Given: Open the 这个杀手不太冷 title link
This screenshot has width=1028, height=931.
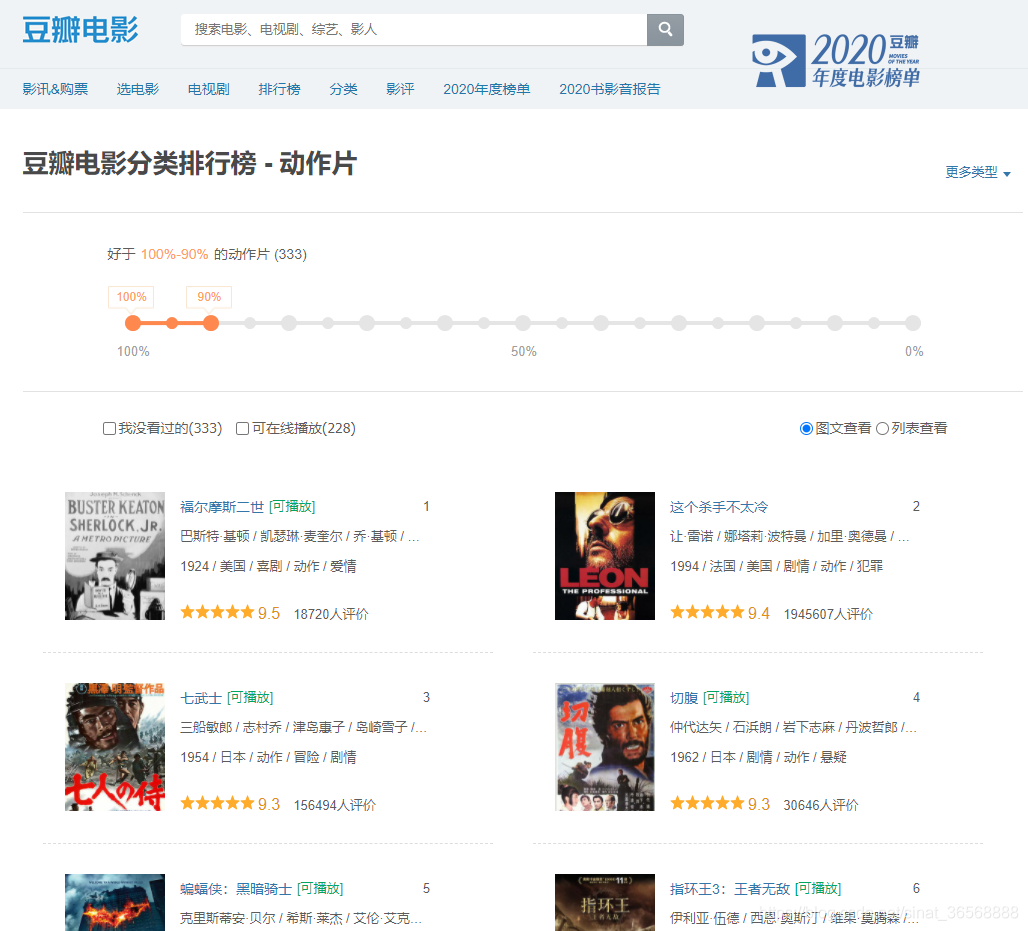Looking at the screenshot, I should 719,507.
